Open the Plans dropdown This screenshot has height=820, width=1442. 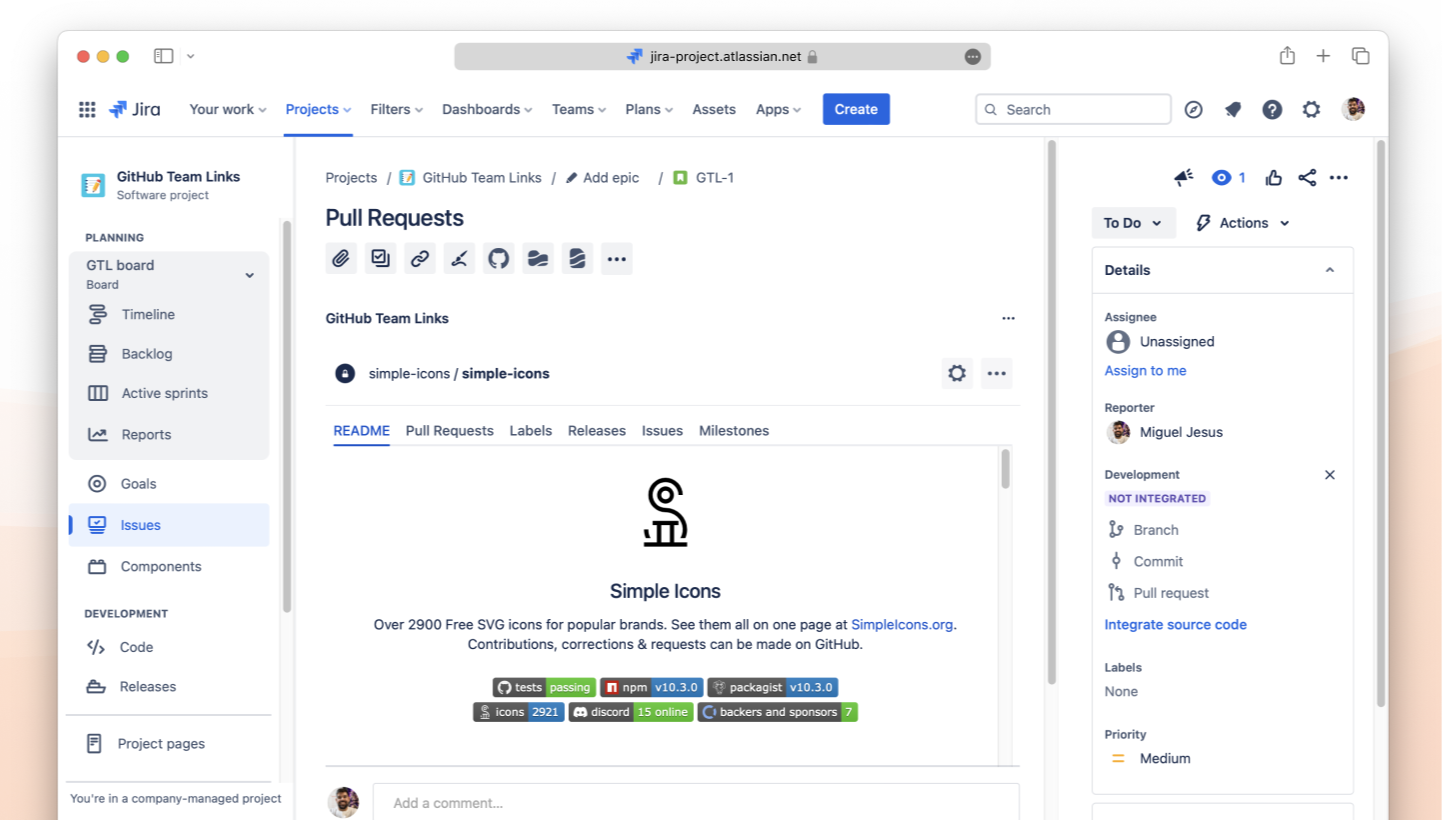click(x=649, y=109)
